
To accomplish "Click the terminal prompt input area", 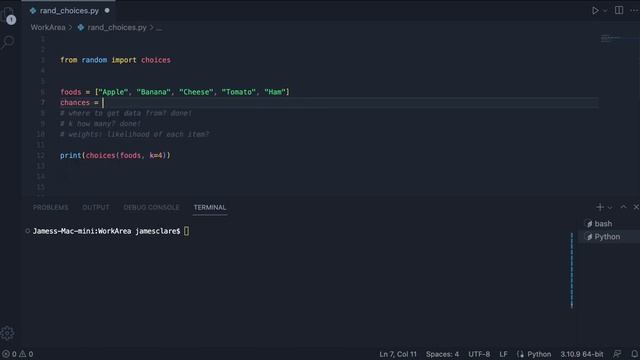I will [x=187, y=231].
